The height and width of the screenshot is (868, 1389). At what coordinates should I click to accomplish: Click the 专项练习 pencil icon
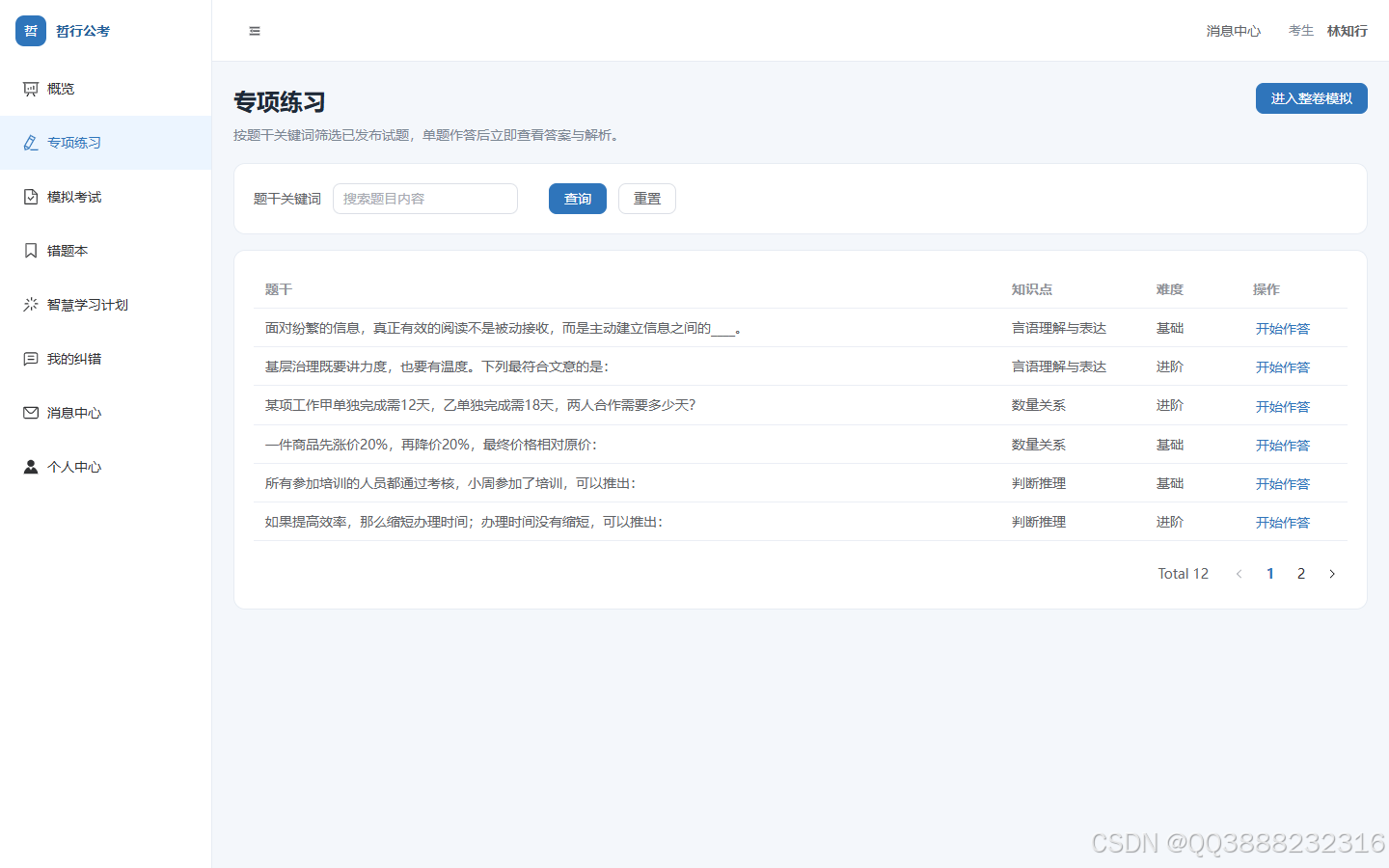(x=31, y=143)
